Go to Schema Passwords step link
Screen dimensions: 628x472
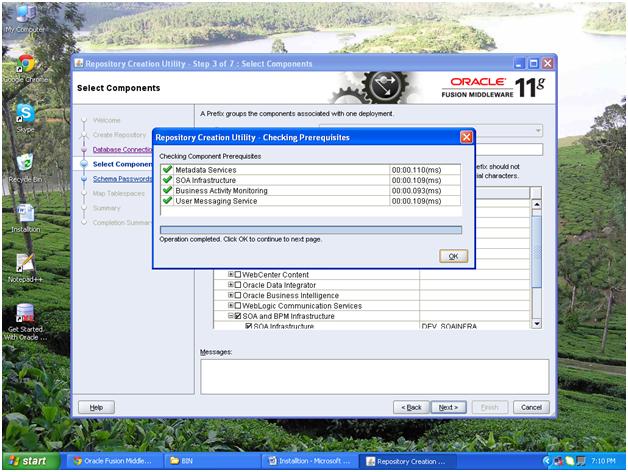click(x=122, y=179)
